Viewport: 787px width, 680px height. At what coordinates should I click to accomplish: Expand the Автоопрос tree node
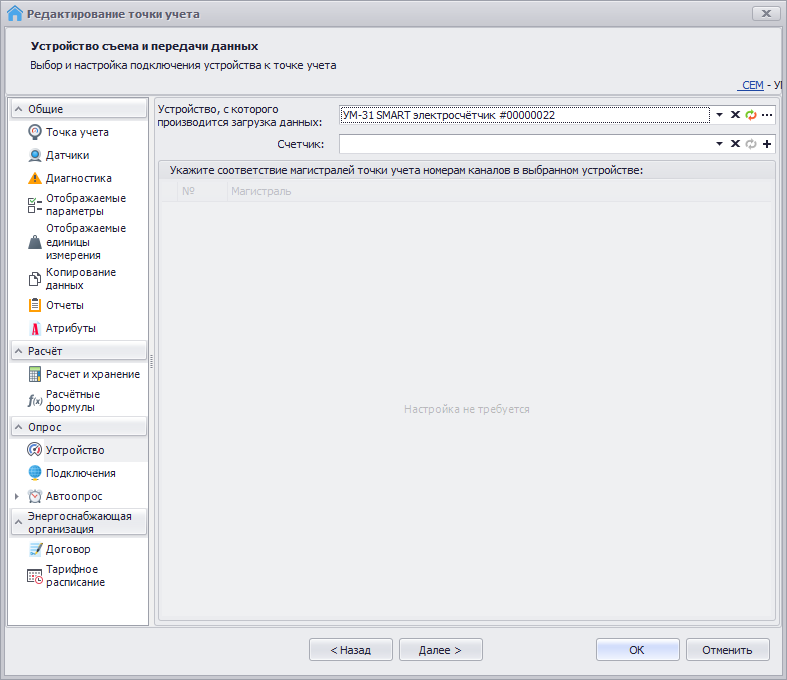[16, 496]
